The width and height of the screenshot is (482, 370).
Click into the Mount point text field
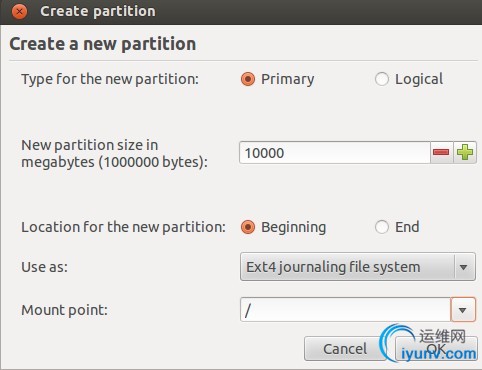point(345,310)
